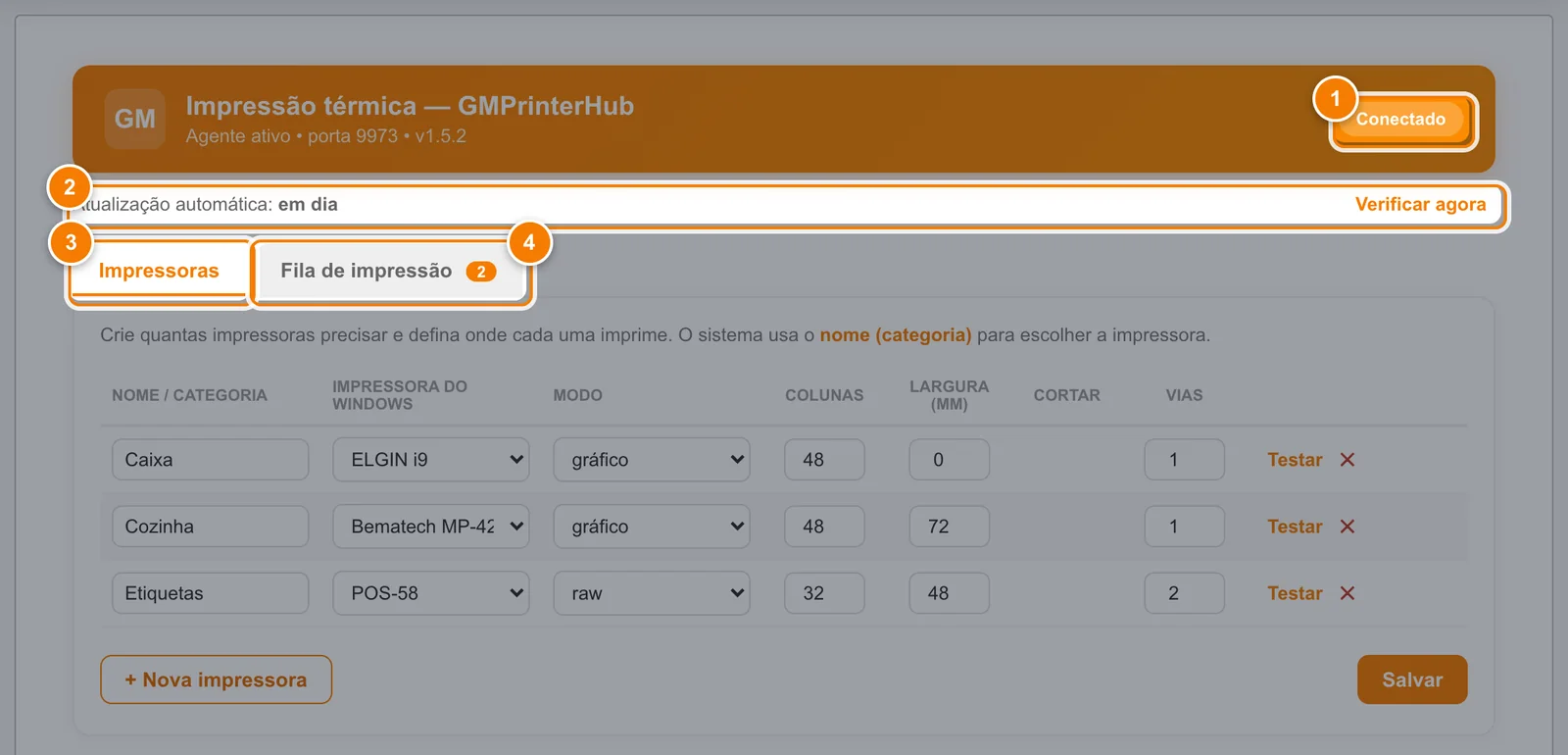The height and width of the screenshot is (755, 1568).
Task: Click the GM logo in the header
Action: coord(135,119)
